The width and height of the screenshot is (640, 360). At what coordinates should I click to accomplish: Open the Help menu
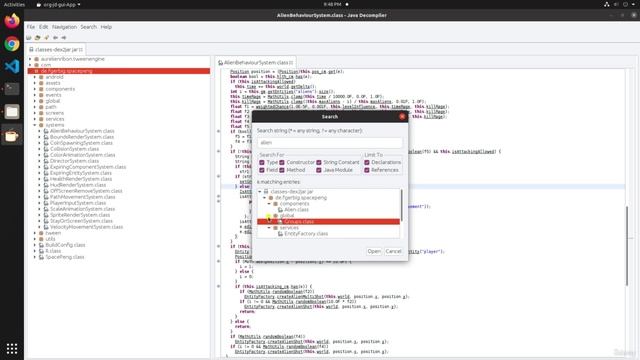(x=106, y=27)
